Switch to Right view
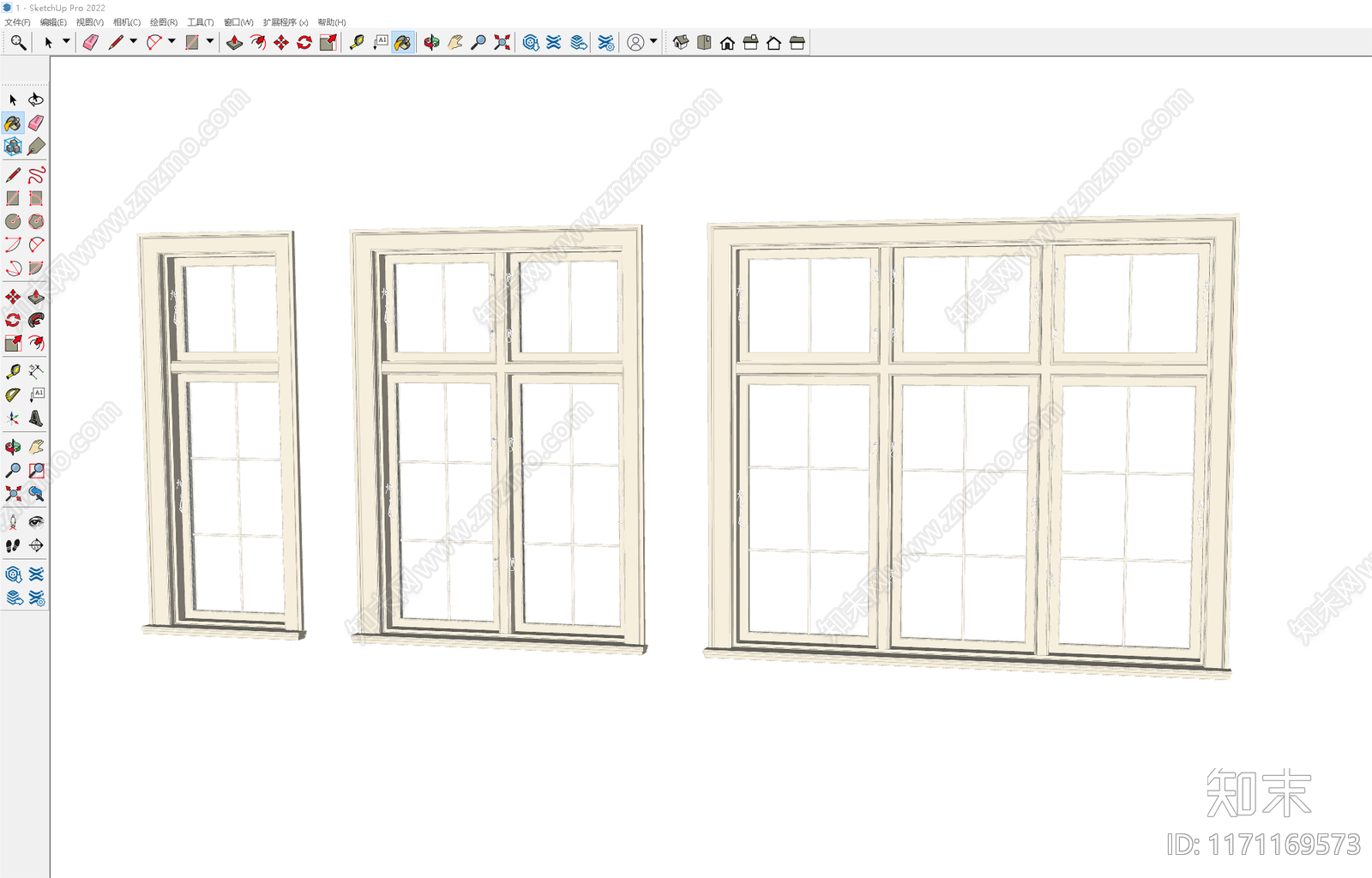 click(x=750, y=42)
